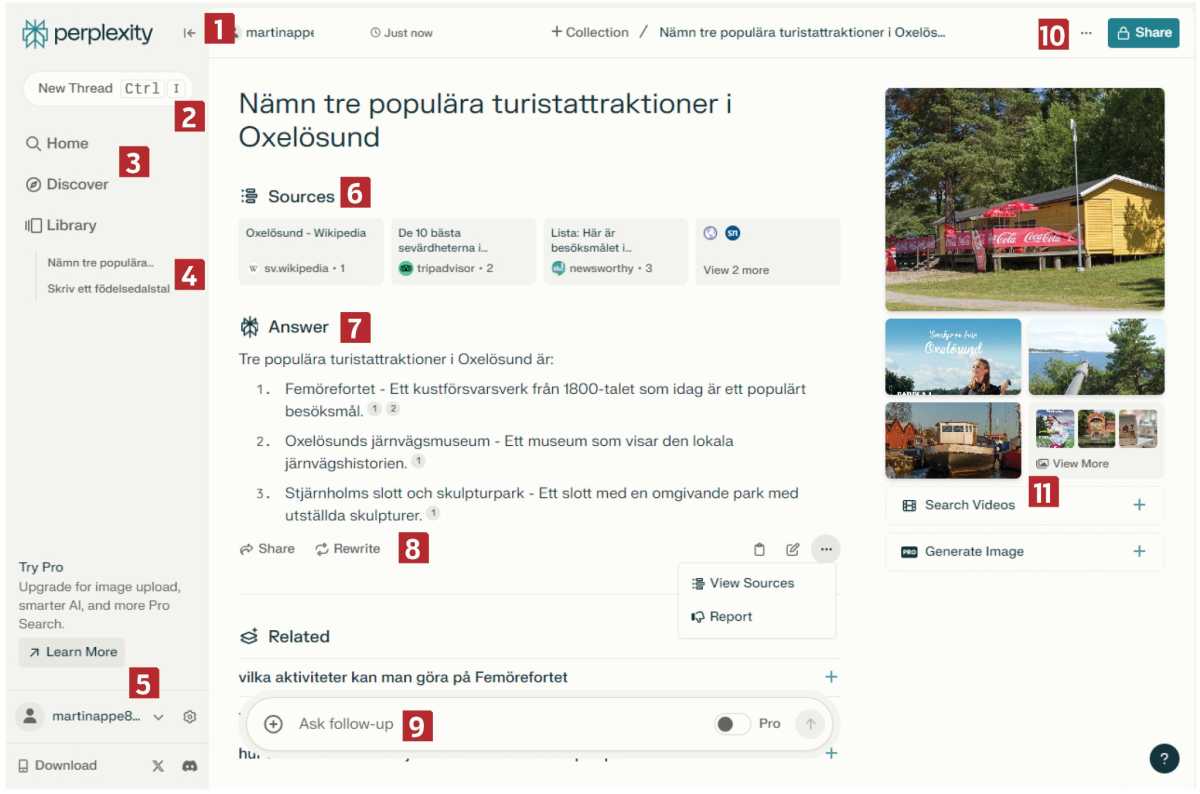Expand the Search Videos option
1200x794 pixels.
click(x=1138, y=505)
